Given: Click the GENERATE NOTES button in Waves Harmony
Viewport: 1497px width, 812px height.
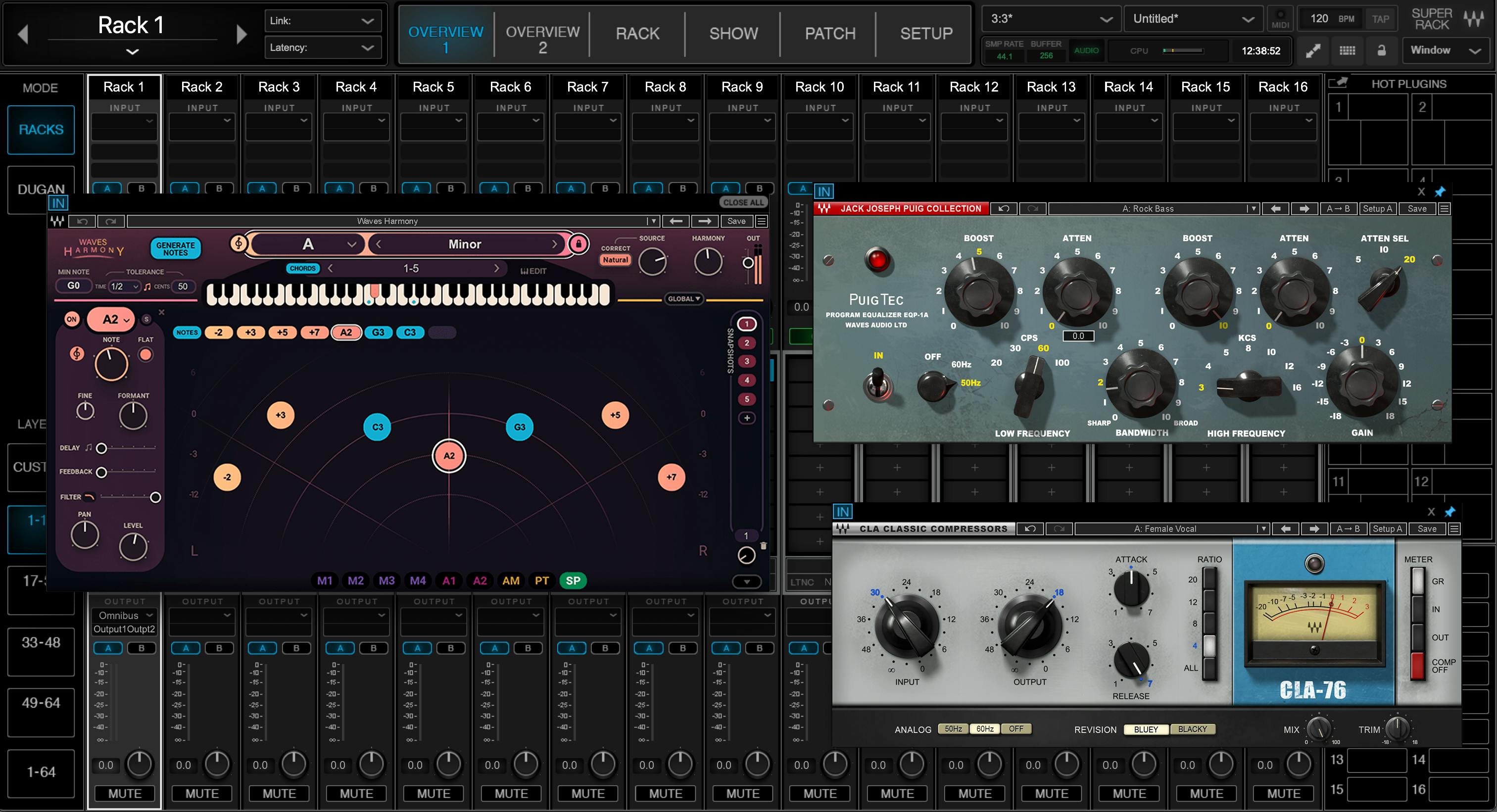Looking at the screenshot, I should (175, 248).
